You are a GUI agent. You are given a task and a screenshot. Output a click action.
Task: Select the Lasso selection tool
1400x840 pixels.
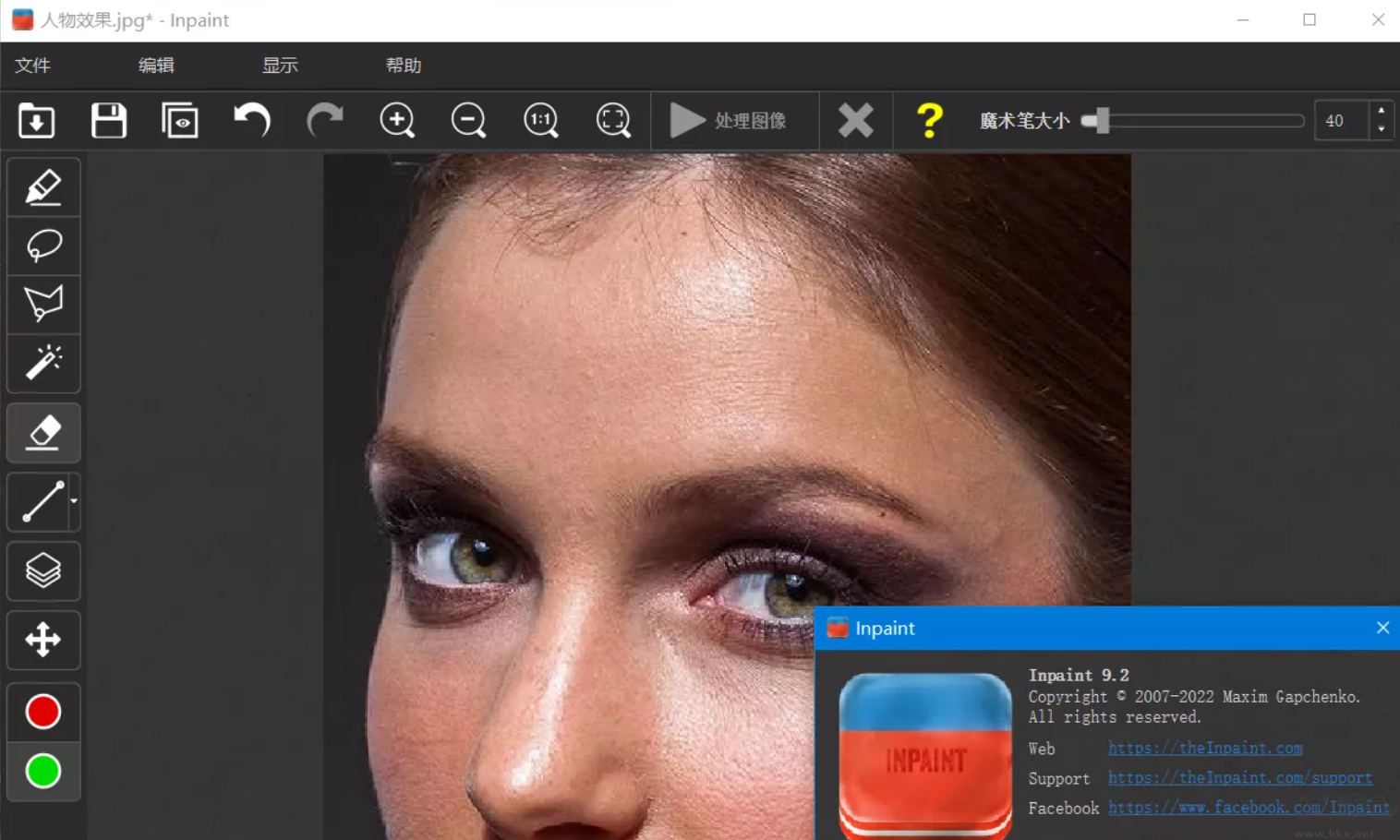click(43, 245)
